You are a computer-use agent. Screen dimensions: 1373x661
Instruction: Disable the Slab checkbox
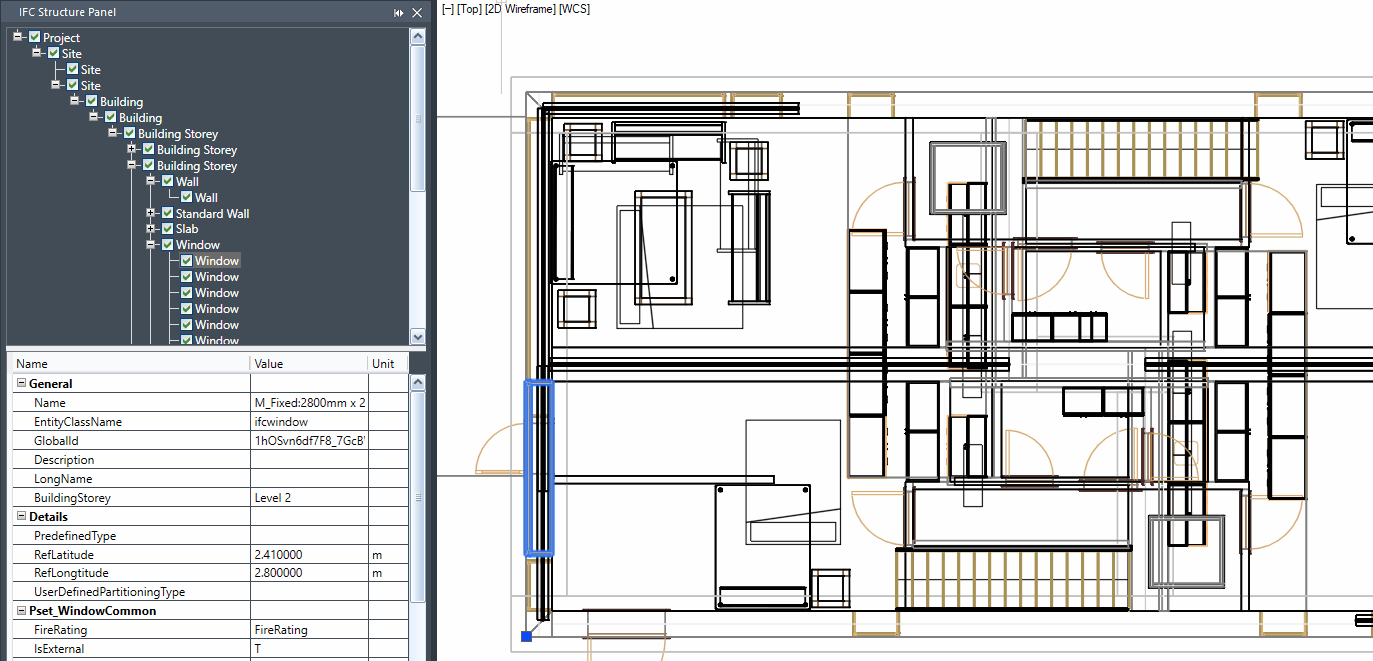pos(167,229)
